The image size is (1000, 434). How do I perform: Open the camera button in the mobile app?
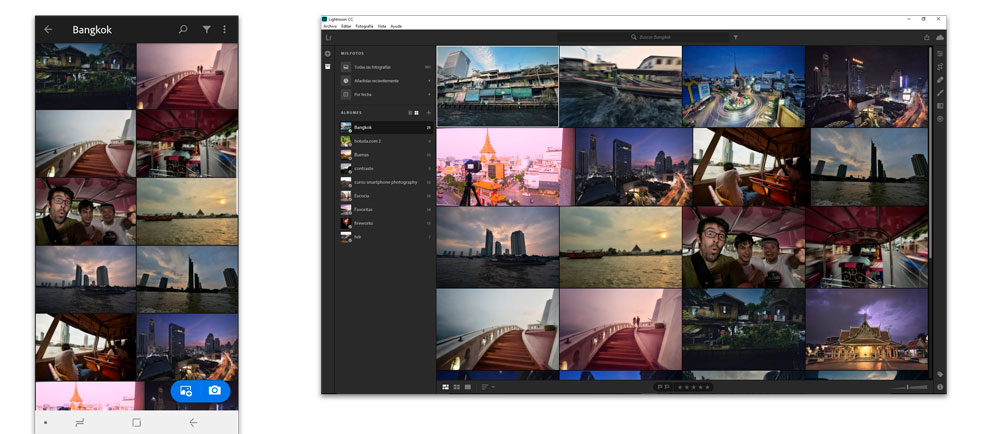click(x=215, y=391)
